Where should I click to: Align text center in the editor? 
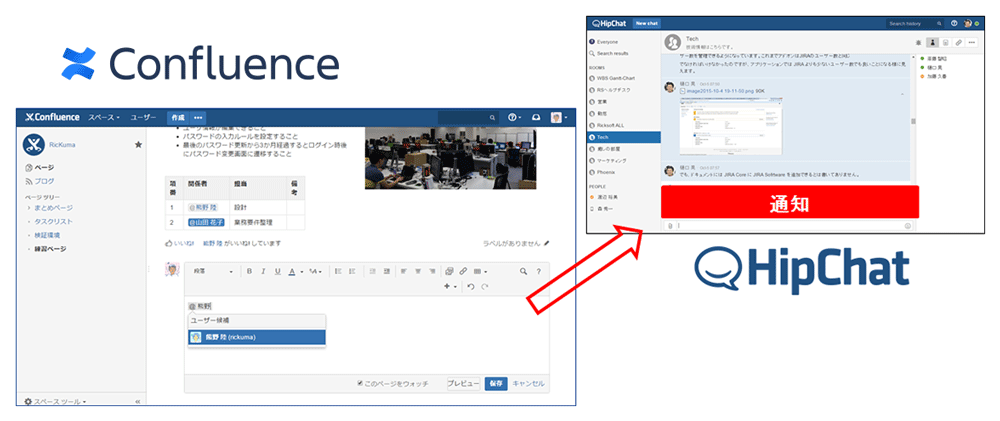point(418,271)
